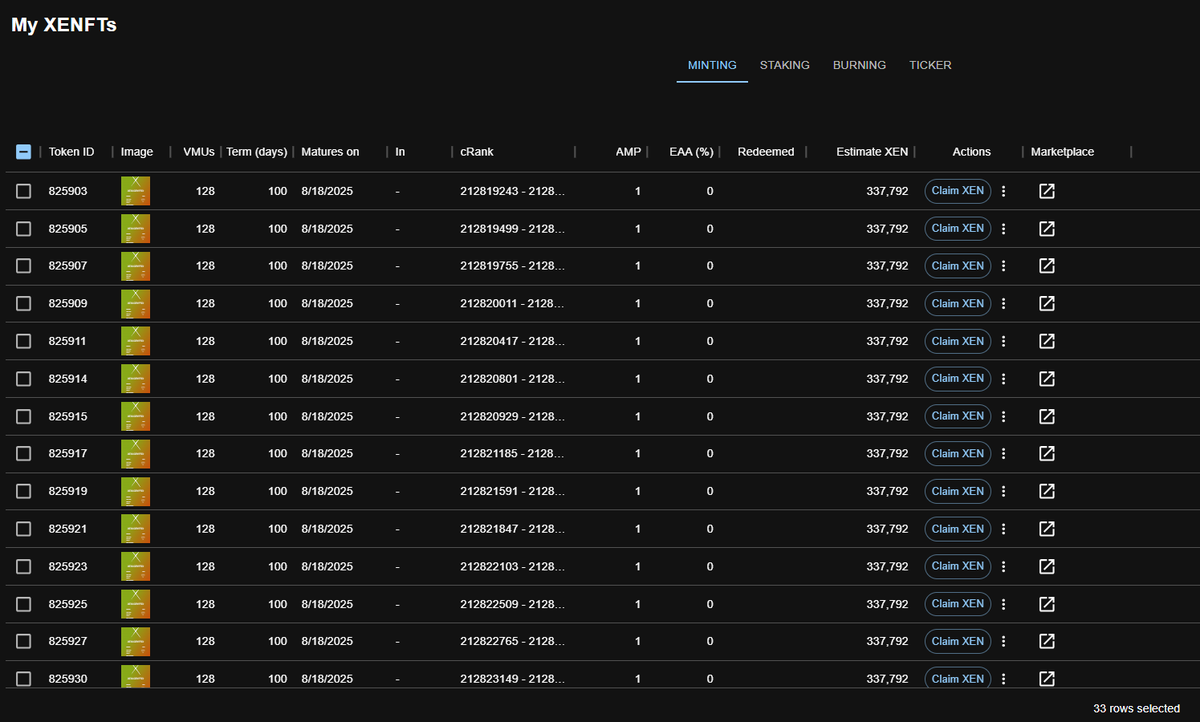Screen dimensions: 1200x722
Task: Click the 33 rows selected status text
Action: [x=1135, y=708]
